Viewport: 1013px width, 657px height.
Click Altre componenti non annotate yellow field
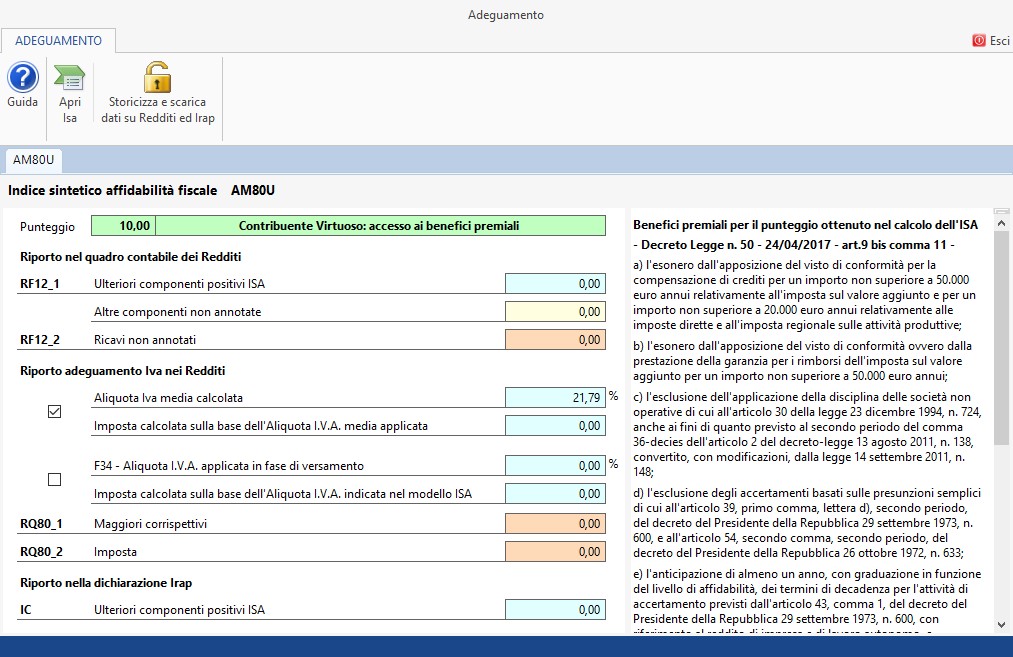point(556,311)
